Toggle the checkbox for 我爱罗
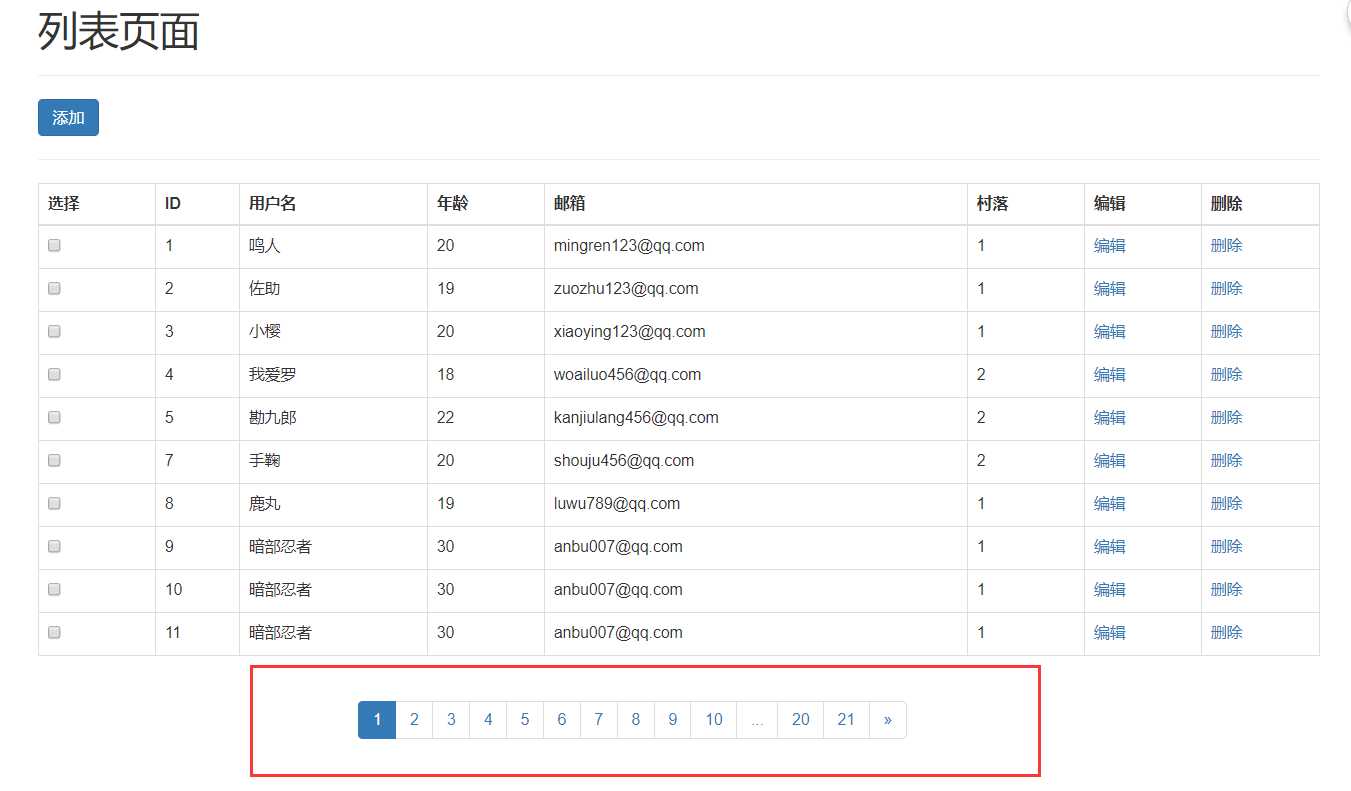 55,374
